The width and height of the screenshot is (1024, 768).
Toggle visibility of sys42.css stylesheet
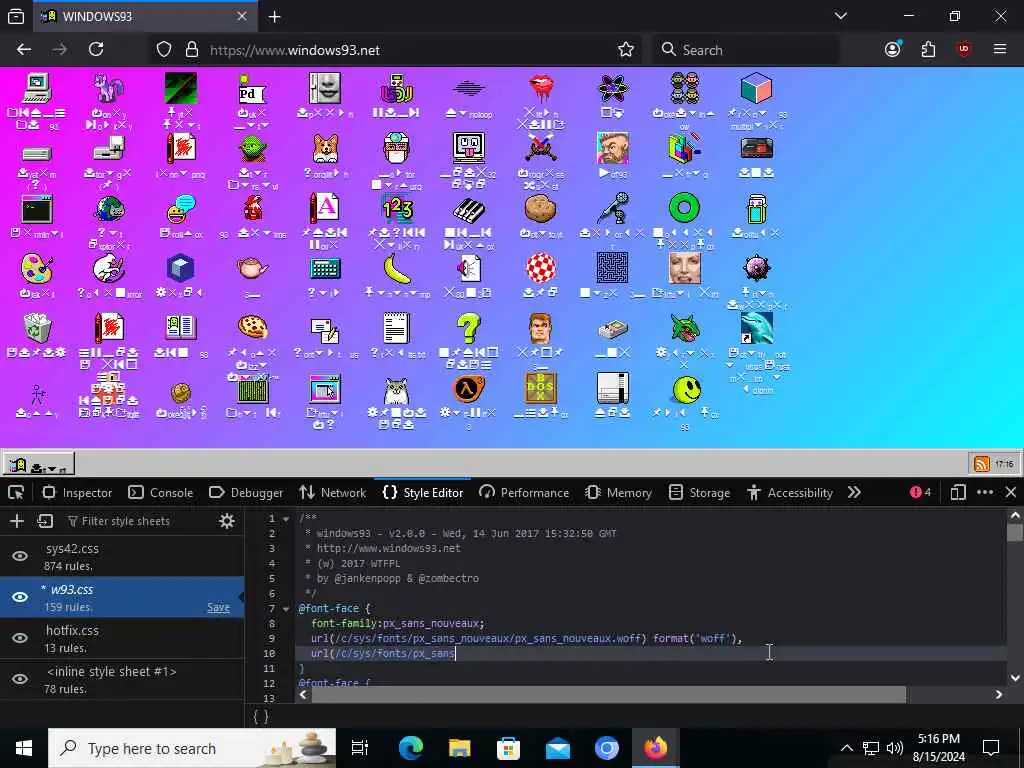tap(20, 556)
